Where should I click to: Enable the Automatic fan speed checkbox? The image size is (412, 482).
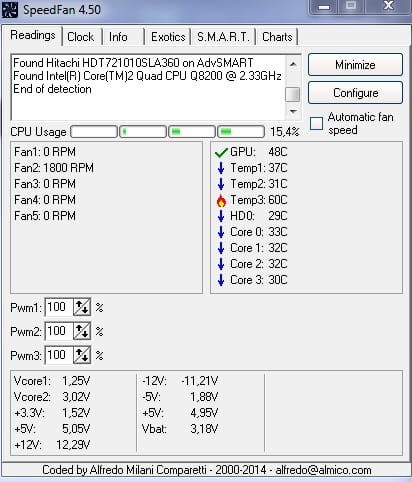tap(316, 123)
